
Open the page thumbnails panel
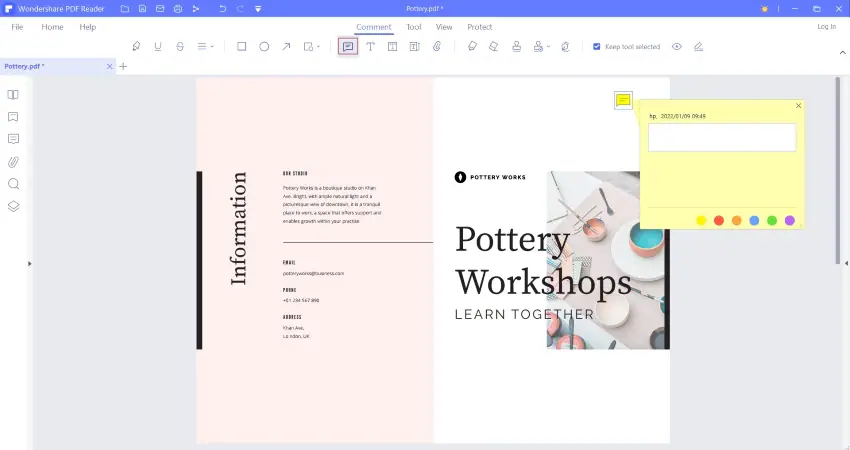[x=13, y=95]
